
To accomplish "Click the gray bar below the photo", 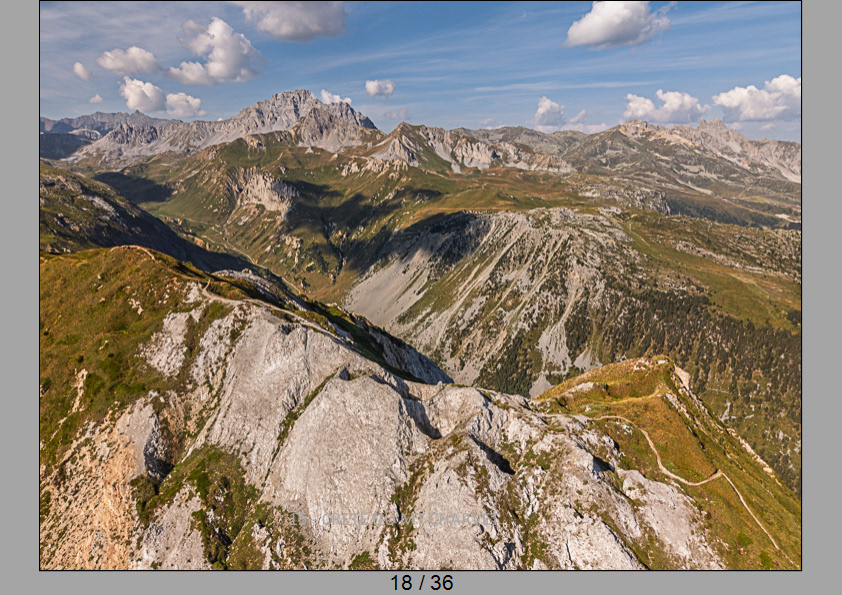I will pyautogui.click(x=420, y=583).
